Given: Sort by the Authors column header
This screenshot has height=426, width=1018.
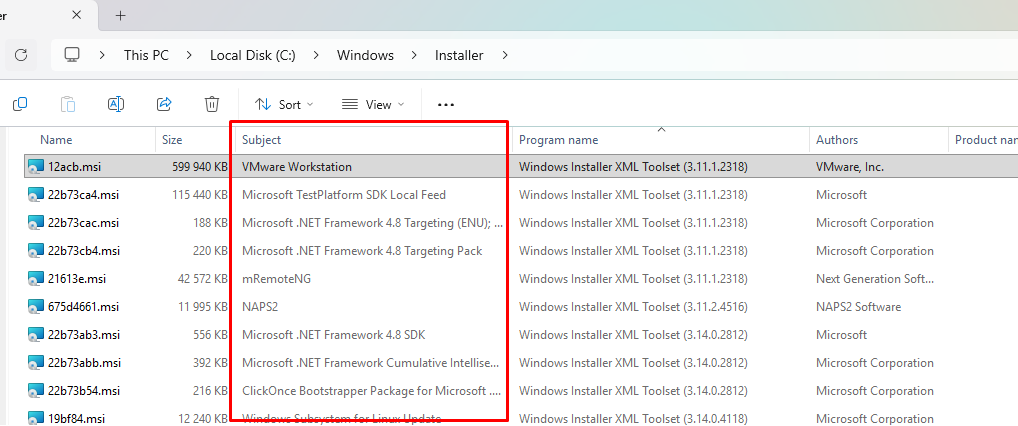Looking at the screenshot, I should (x=837, y=140).
